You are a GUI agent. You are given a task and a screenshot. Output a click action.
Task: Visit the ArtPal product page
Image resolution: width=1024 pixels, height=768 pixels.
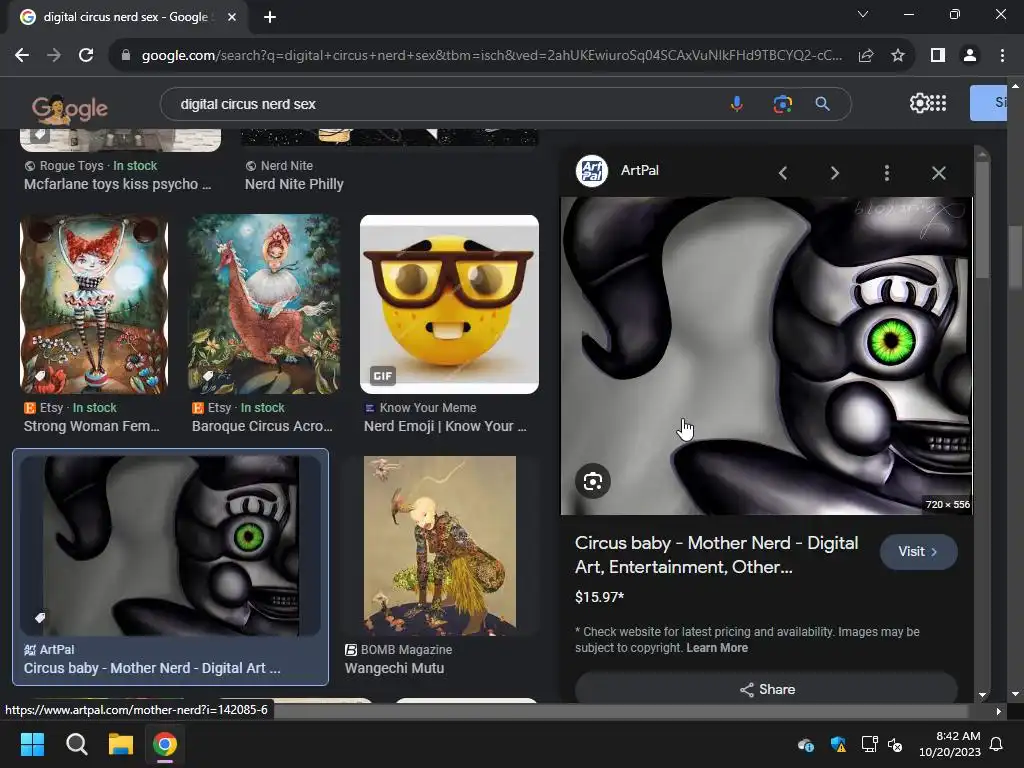tap(918, 552)
